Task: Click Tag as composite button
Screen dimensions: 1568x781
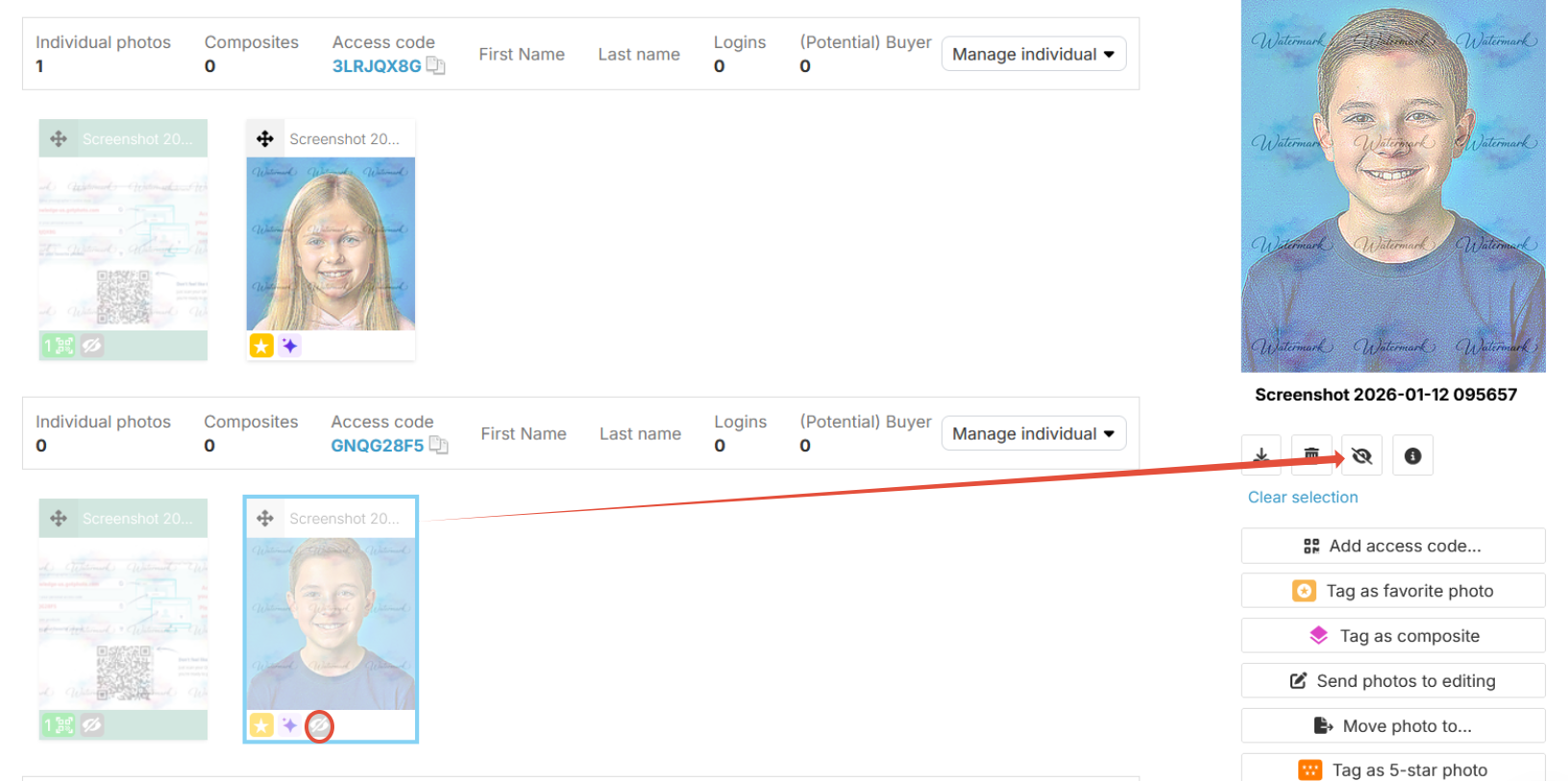Action: pyautogui.click(x=1393, y=636)
